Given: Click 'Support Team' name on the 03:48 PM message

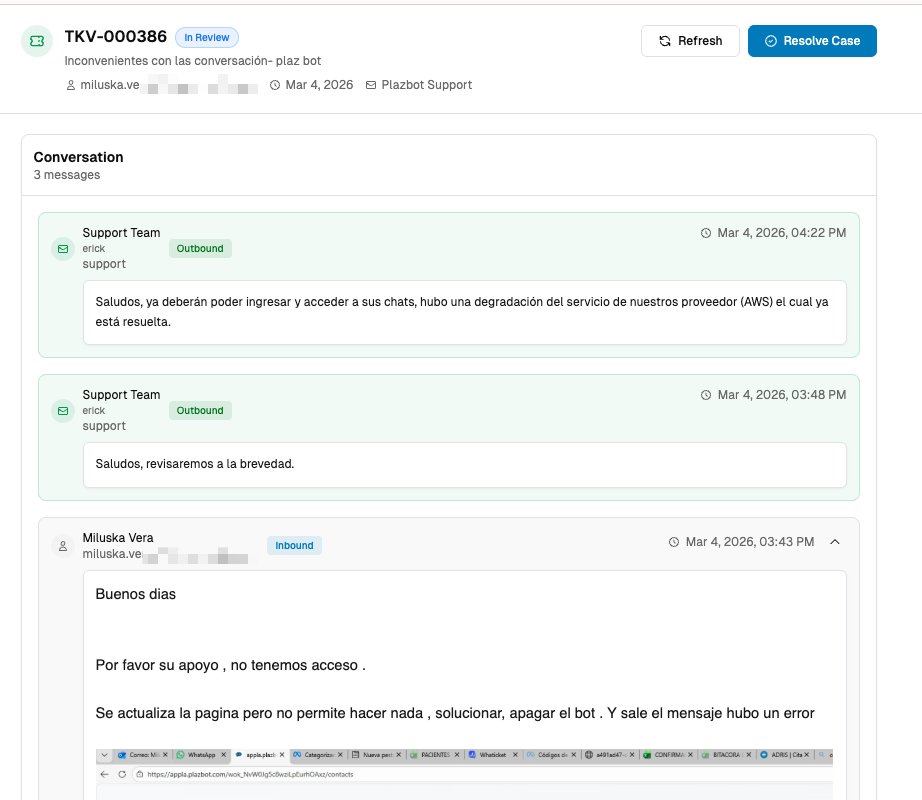Looking at the screenshot, I should click(x=121, y=395).
